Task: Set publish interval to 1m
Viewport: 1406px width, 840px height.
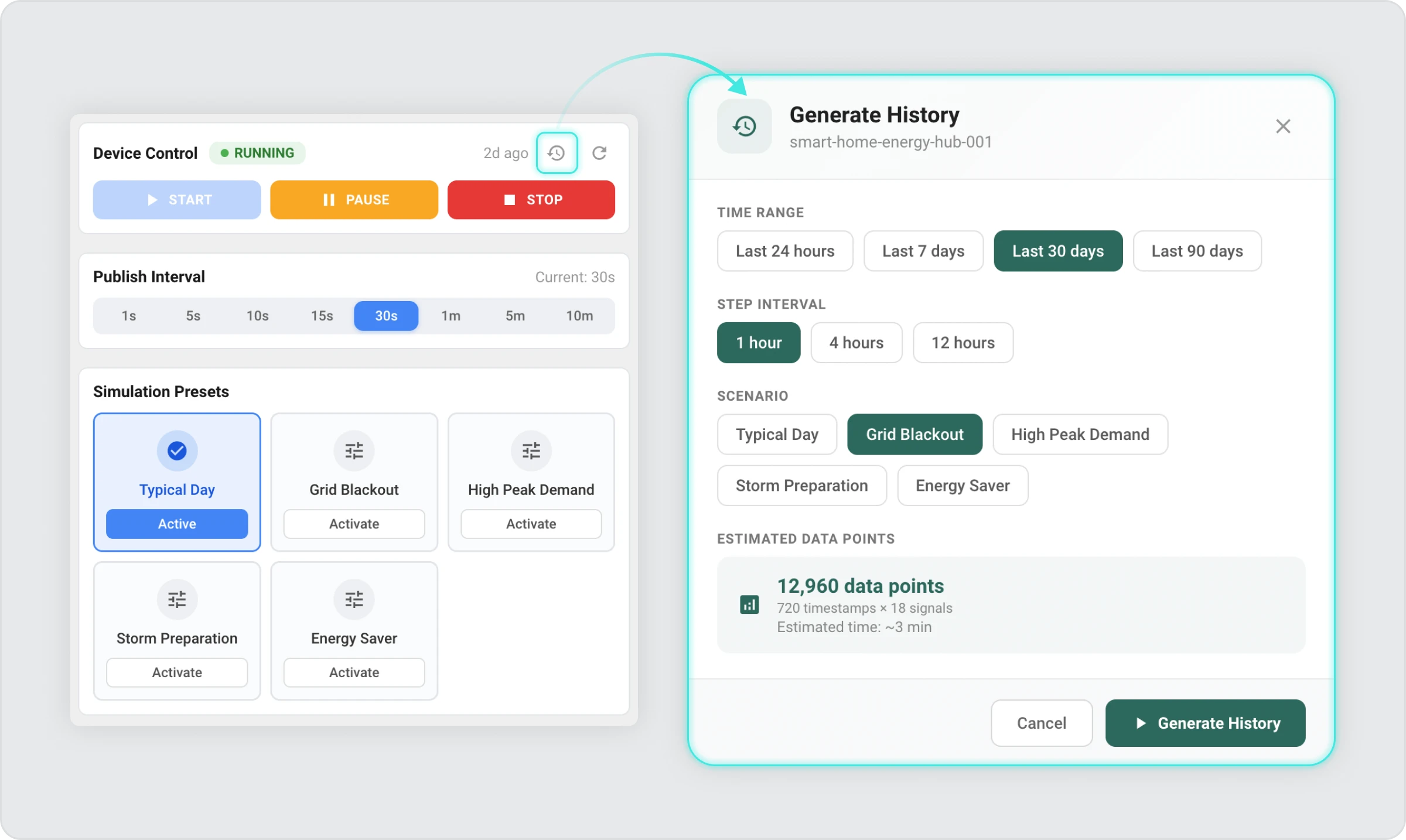Action: tap(451, 316)
